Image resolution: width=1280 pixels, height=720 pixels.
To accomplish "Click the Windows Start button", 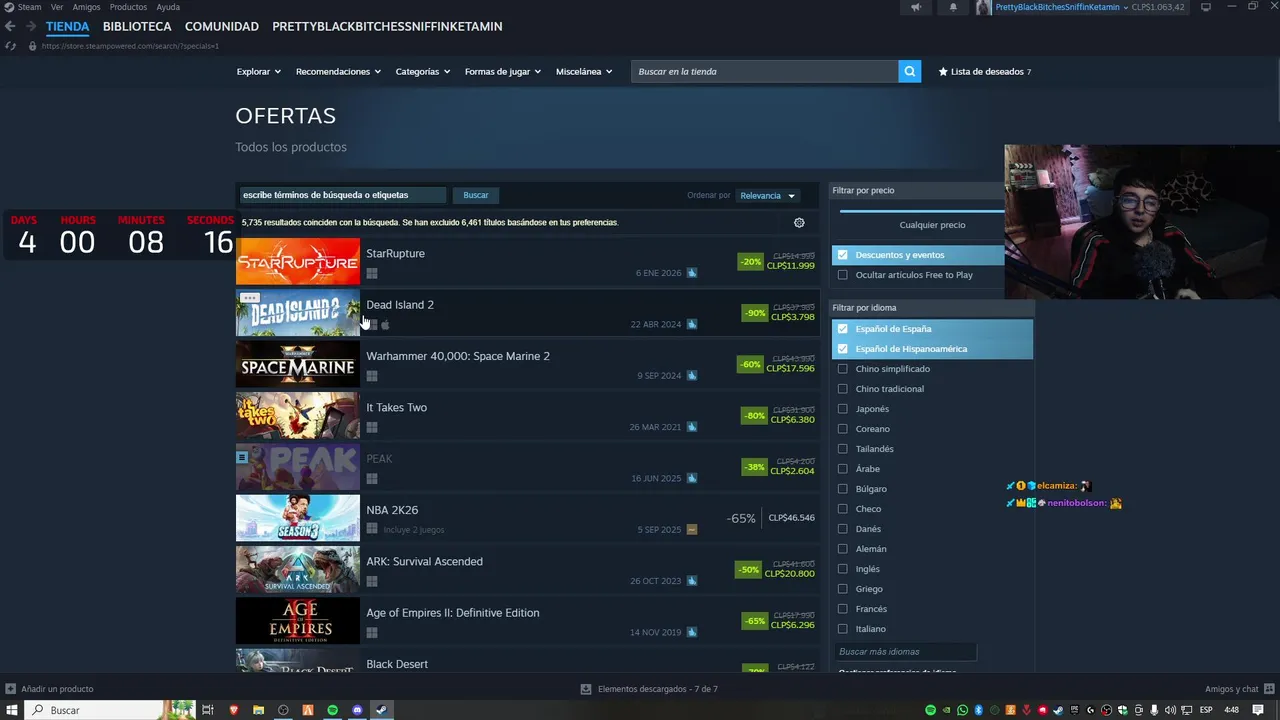I will 12,710.
